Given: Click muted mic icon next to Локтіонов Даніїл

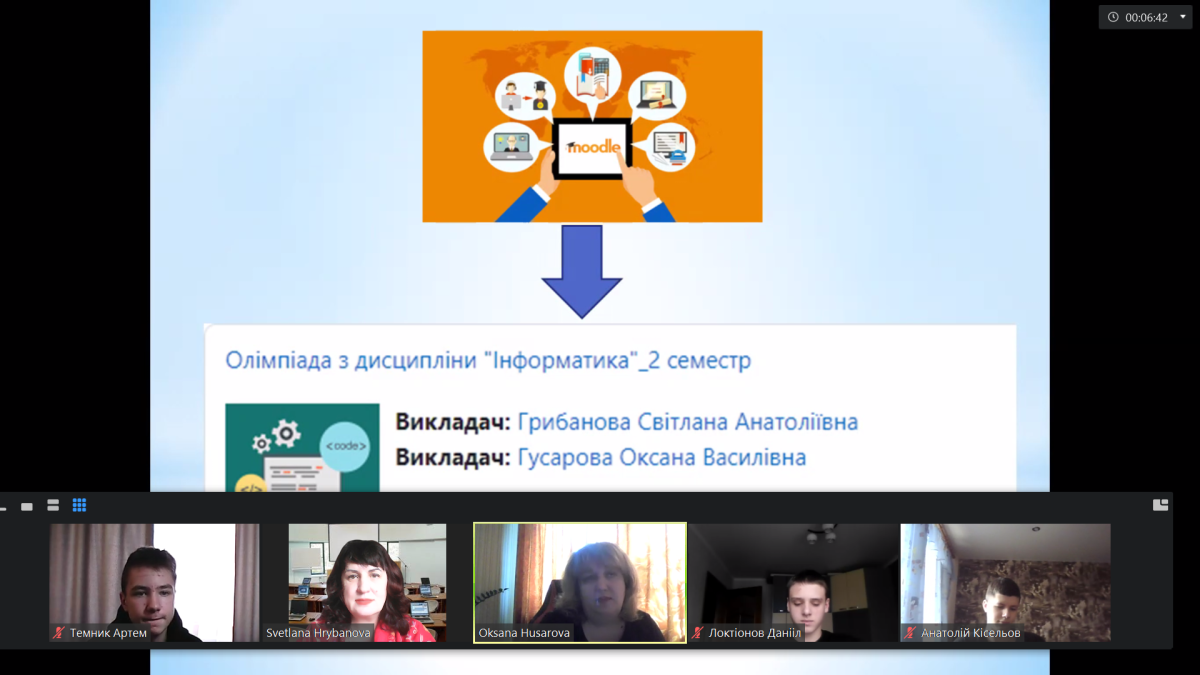Looking at the screenshot, I should [x=698, y=633].
